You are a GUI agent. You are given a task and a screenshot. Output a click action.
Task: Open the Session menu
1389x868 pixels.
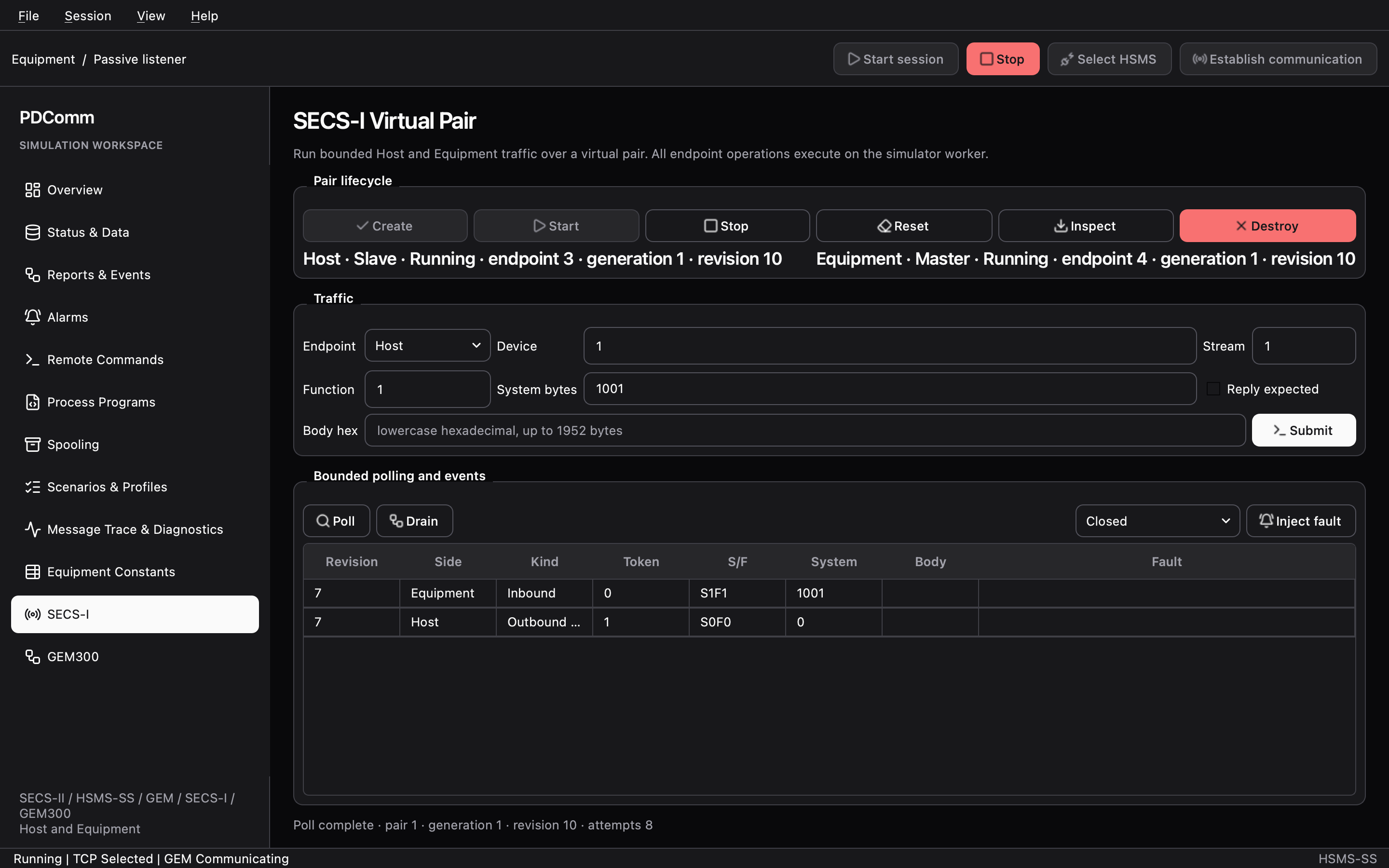coord(88,15)
